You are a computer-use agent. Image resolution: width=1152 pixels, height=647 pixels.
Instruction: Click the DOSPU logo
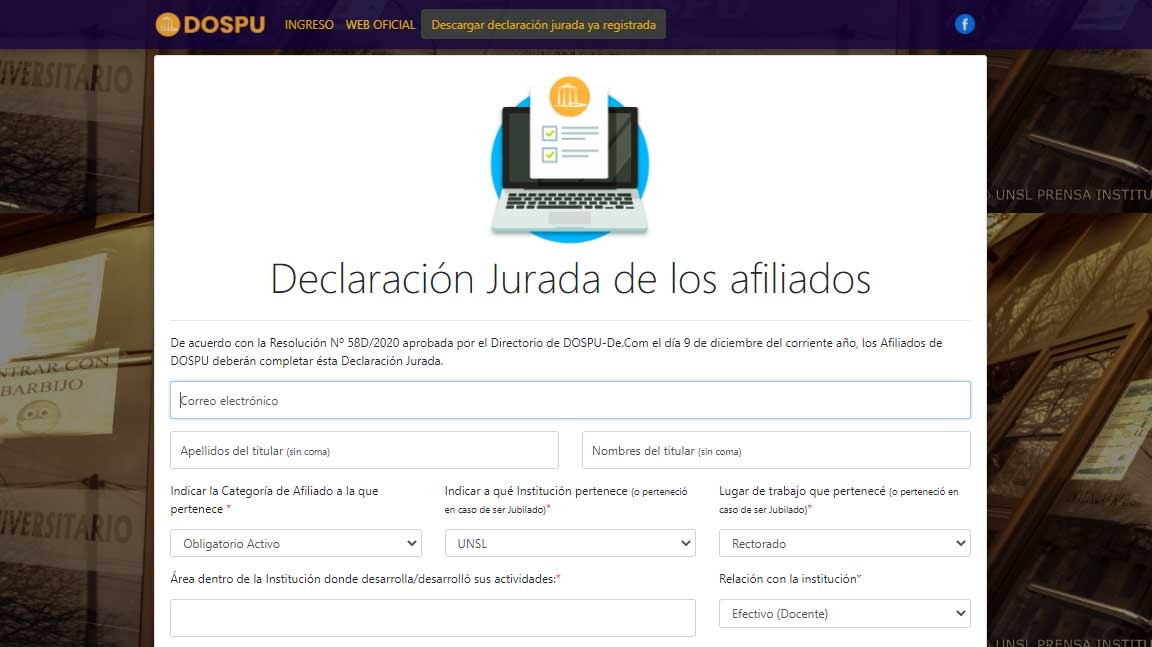[210, 24]
